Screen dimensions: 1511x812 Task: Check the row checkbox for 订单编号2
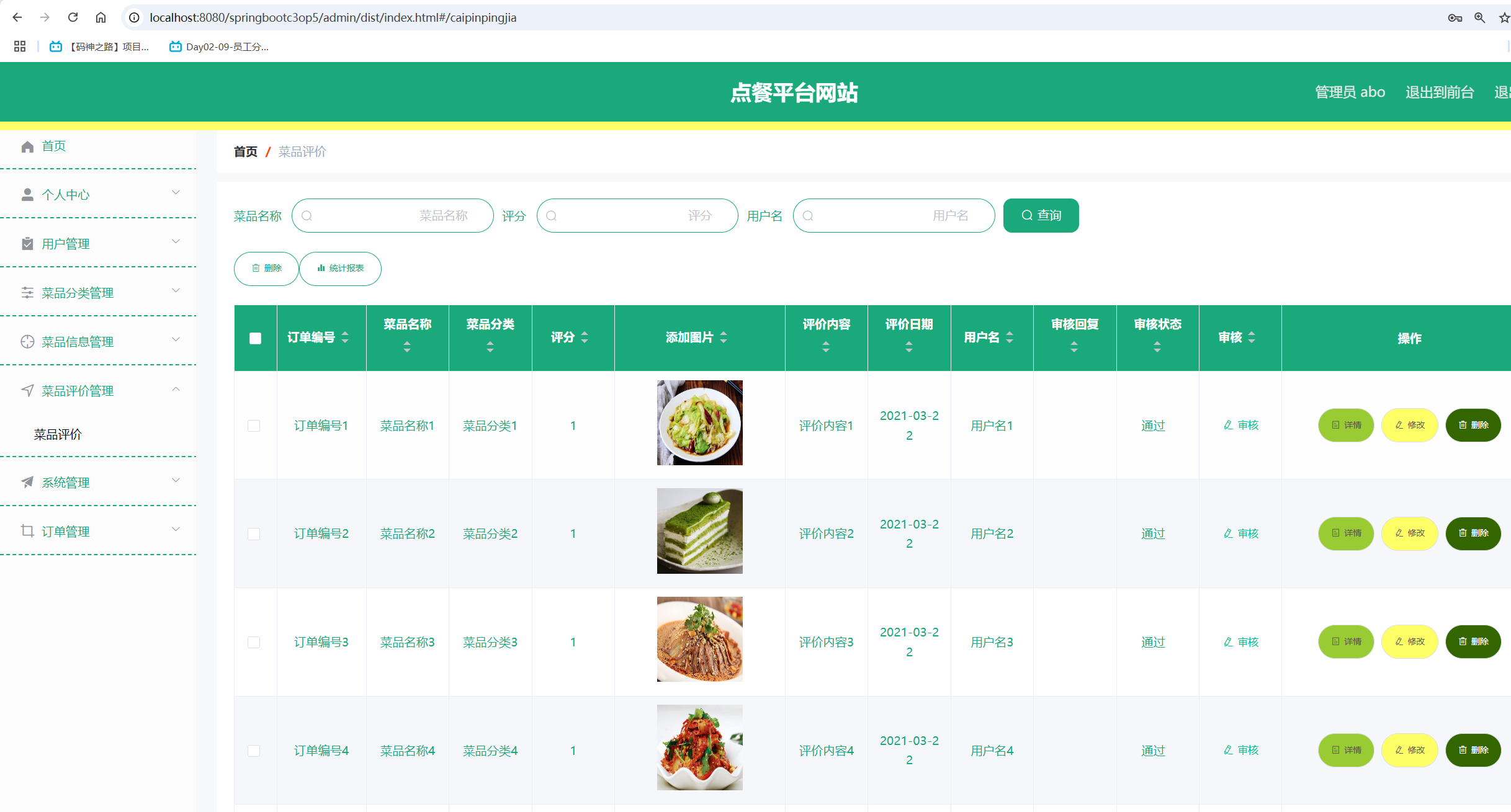coord(254,533)
